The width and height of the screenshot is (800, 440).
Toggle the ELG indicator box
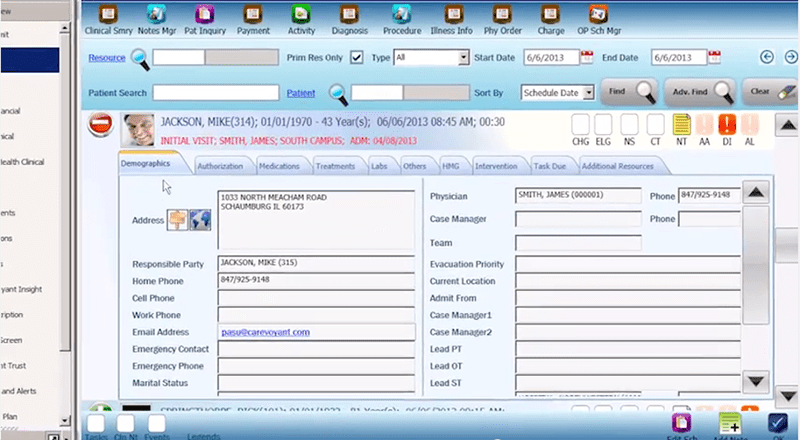click(x=603, y=125)
